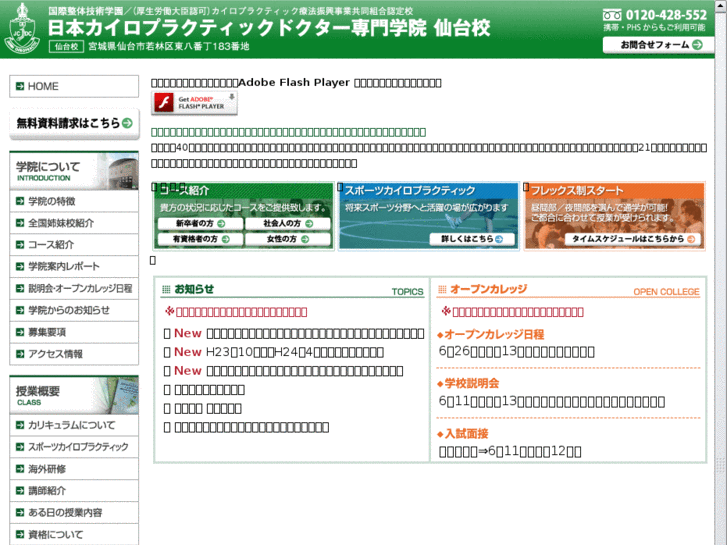Go to HOME in the sidebar
Screen dimensions: 727x545
74,86
